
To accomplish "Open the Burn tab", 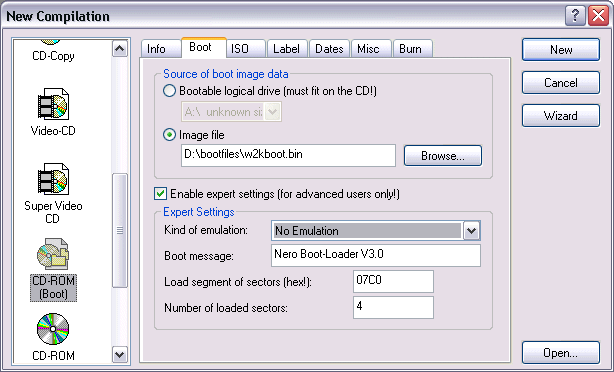I will [410, 49].
